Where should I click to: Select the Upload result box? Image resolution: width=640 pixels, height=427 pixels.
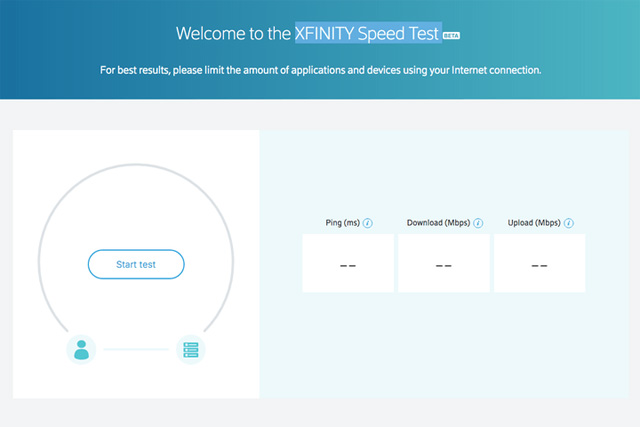click(539, 263)
